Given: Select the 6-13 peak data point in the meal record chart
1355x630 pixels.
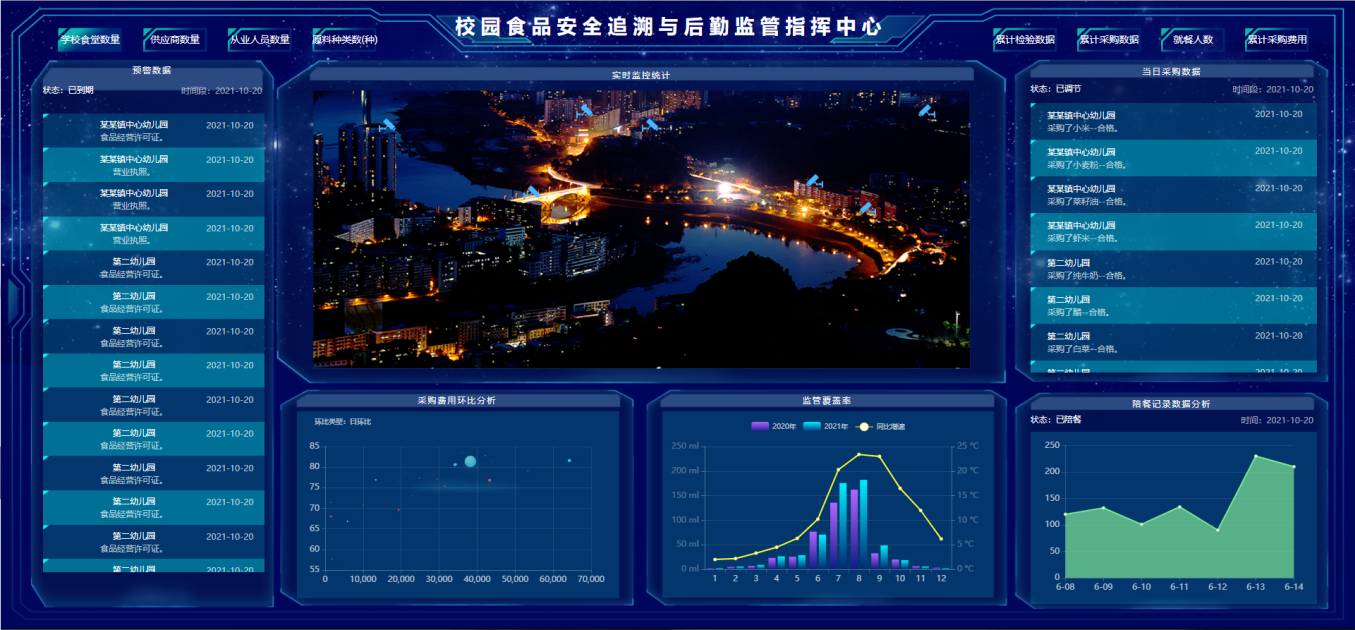Looking at the screenshot, I should (x=1256, y=457).
